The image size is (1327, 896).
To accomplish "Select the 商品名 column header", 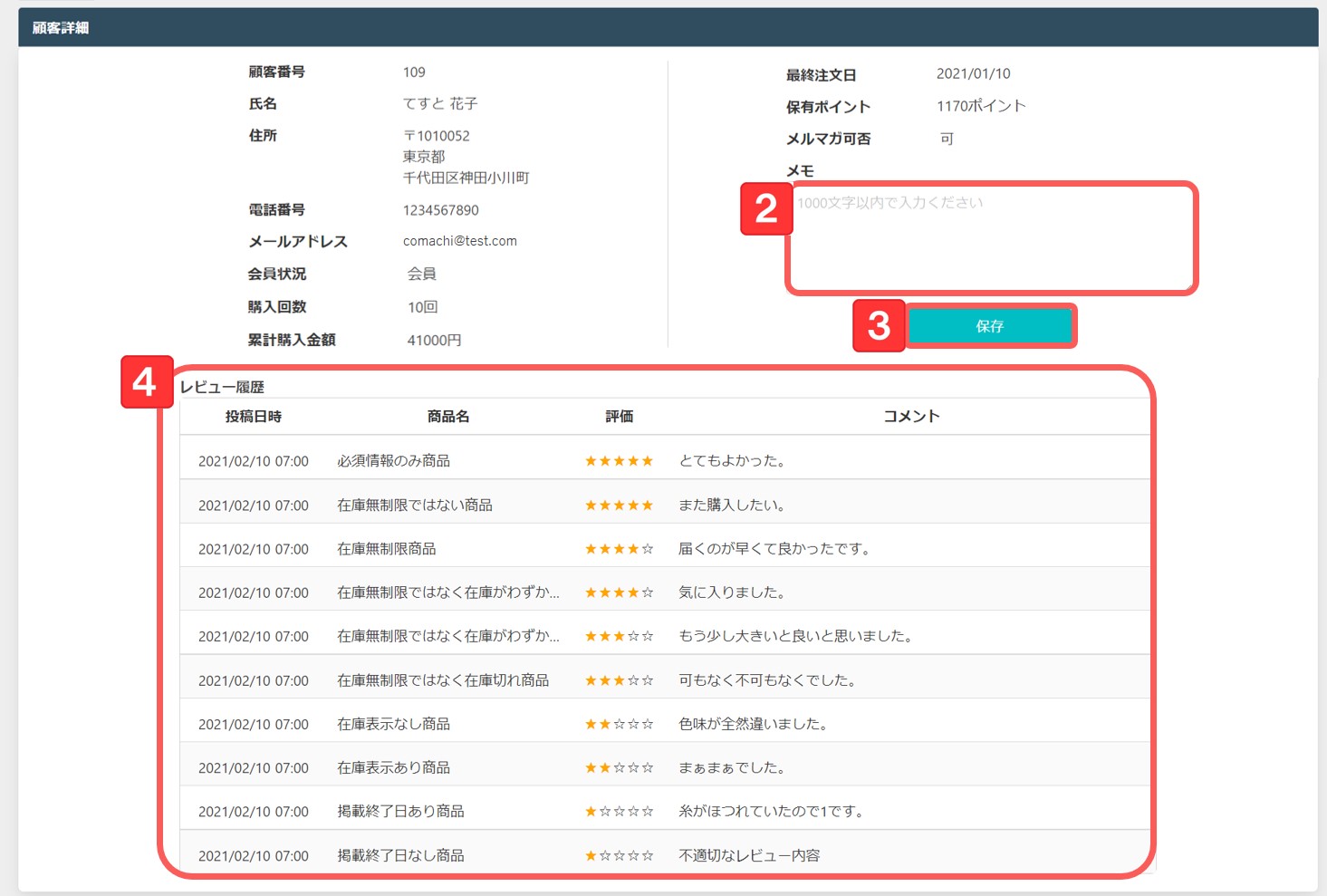I will coord(448,417).
